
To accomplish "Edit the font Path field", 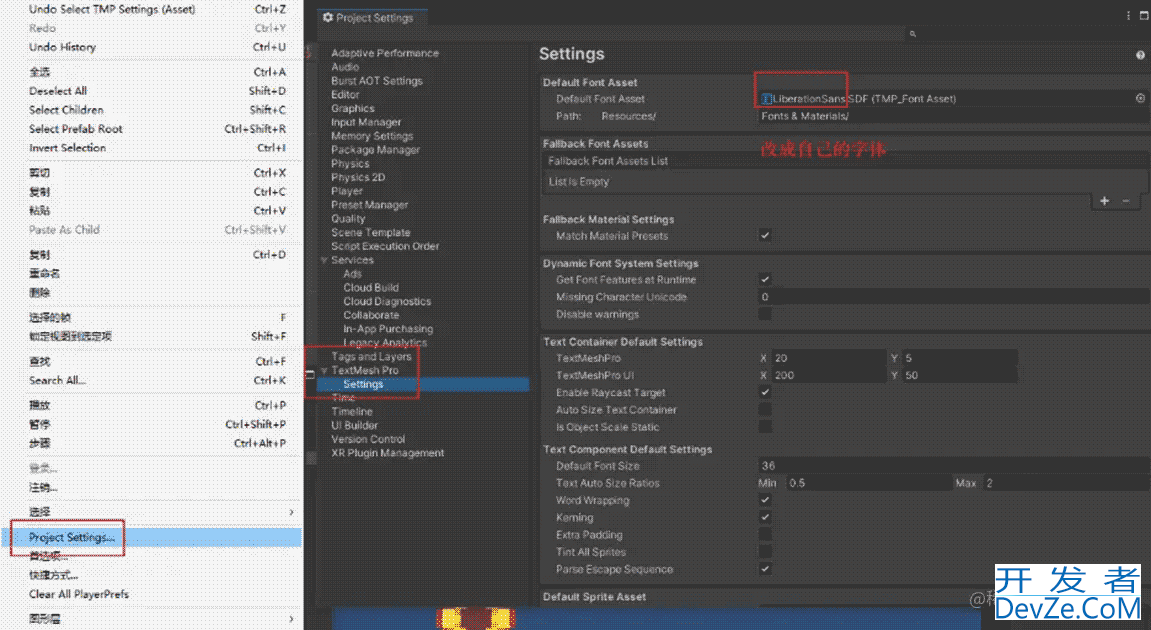I will click(954, 116).
